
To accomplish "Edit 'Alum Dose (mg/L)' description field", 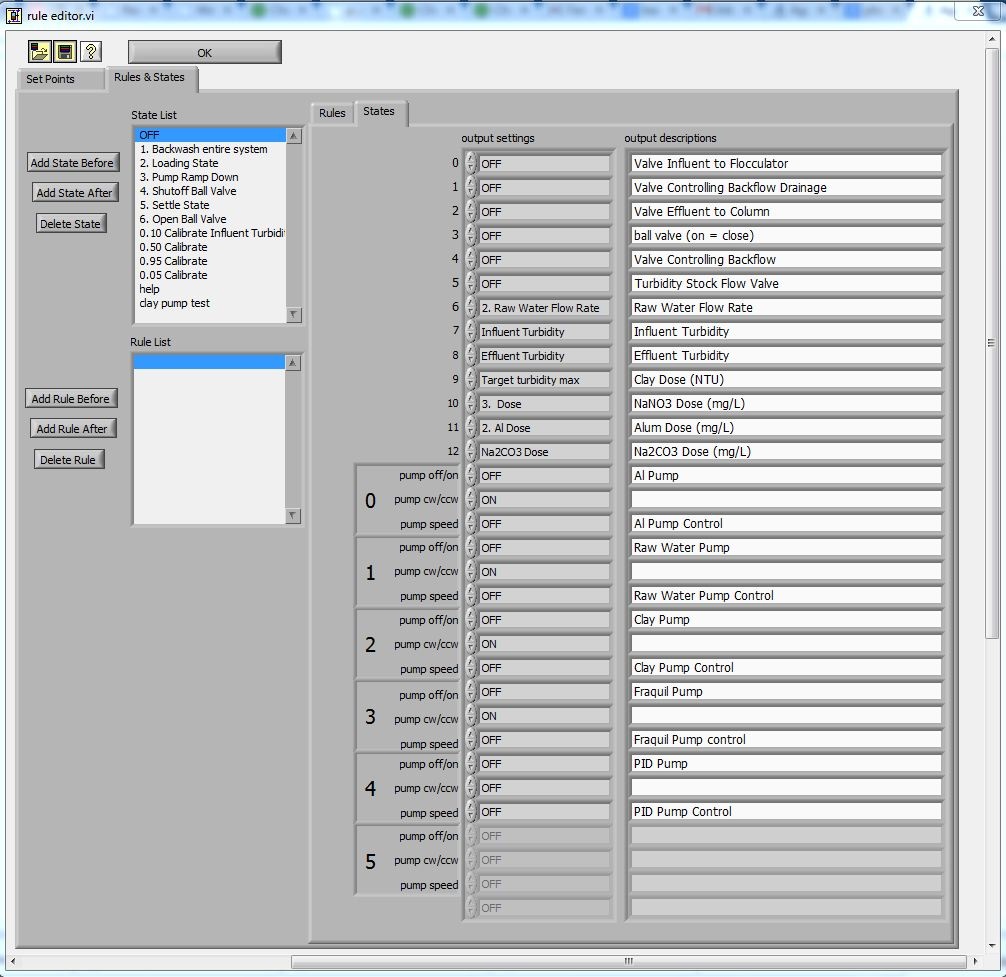I will [786, 428].
